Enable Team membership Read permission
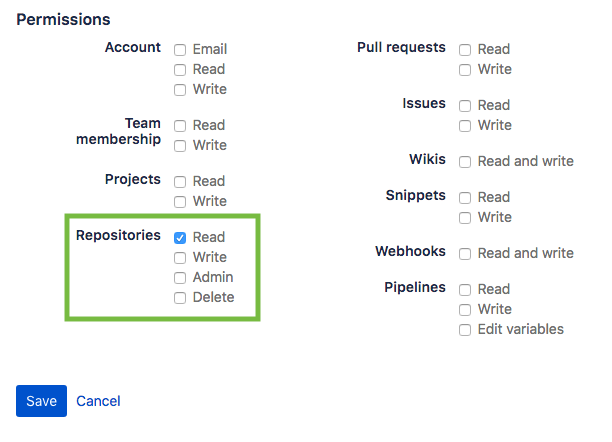Screen dimensions: 612x442 (180, 126)
